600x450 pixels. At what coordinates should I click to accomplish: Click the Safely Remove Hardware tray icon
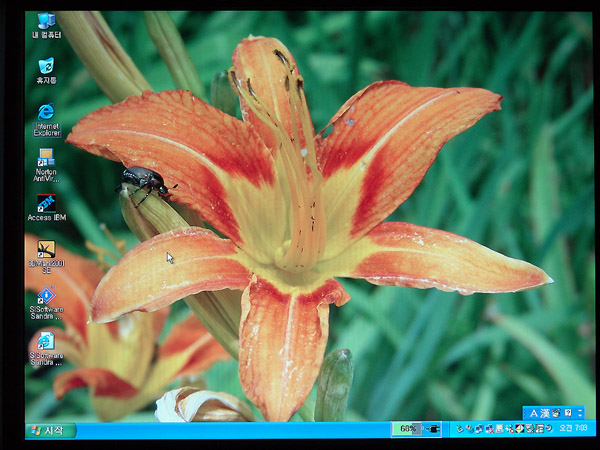coord(460,429)
